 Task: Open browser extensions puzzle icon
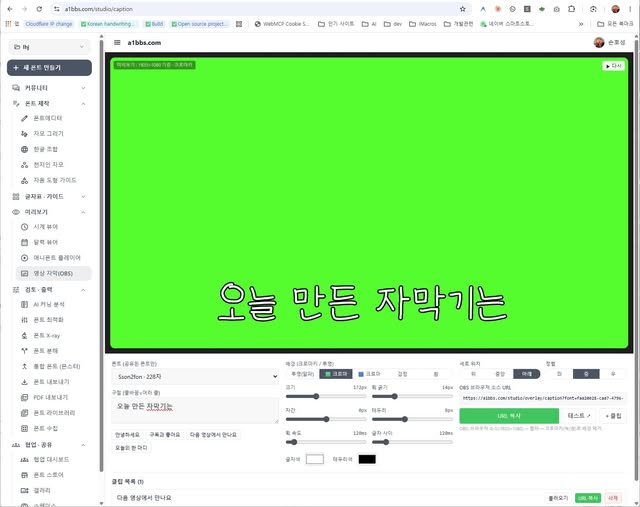(x=571, y=9)
